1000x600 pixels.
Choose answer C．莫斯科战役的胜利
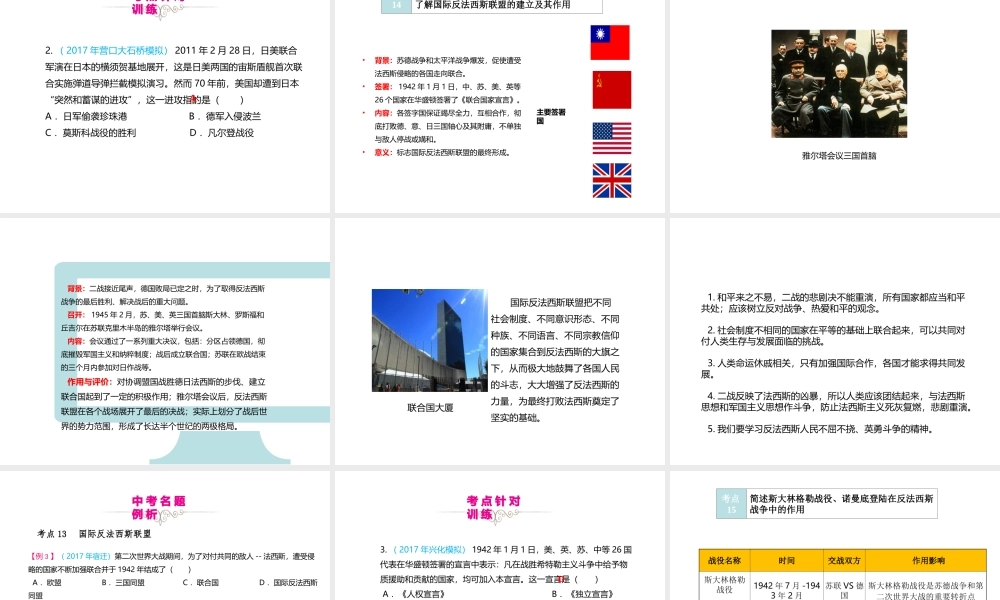click(91, 133)
